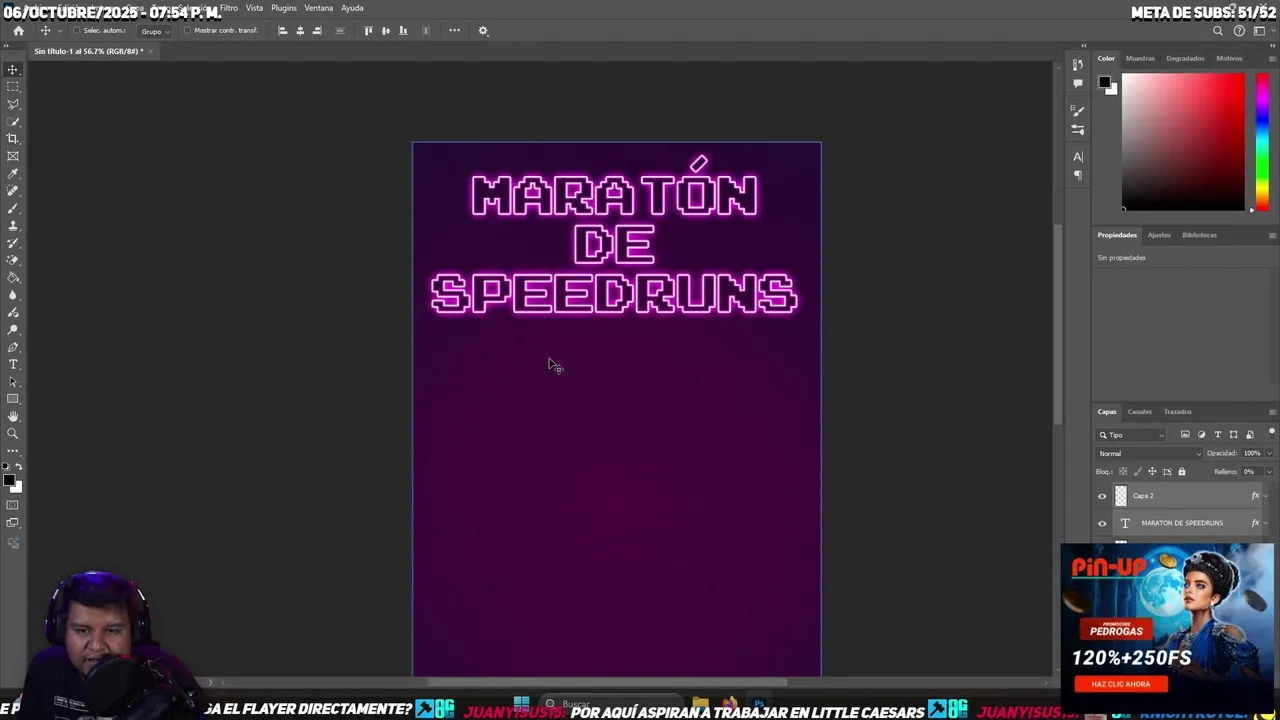Click the hue spectrum slider
Viewport: 1280px width, 720px height.
[x=1262, y=142]
